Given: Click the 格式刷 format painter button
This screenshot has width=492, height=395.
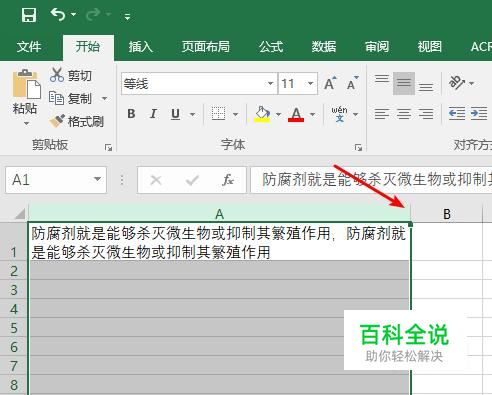Looking at the screenshot, I should tap(77, 121).
